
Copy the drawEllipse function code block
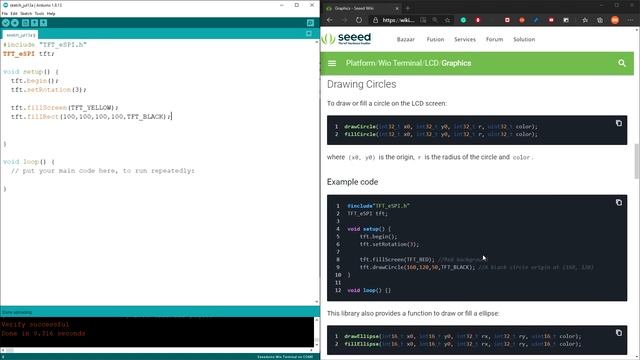pyautogui.click(x=619, y=333)
